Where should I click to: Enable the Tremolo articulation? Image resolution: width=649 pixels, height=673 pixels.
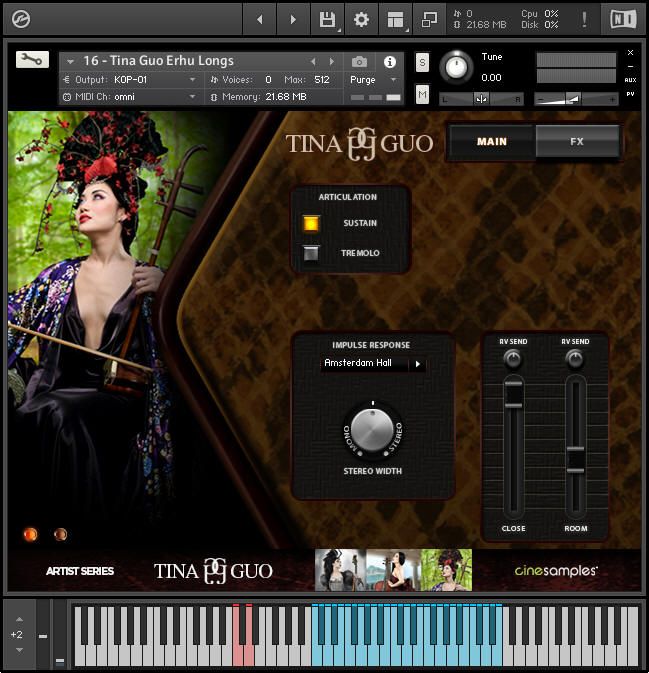311,253
